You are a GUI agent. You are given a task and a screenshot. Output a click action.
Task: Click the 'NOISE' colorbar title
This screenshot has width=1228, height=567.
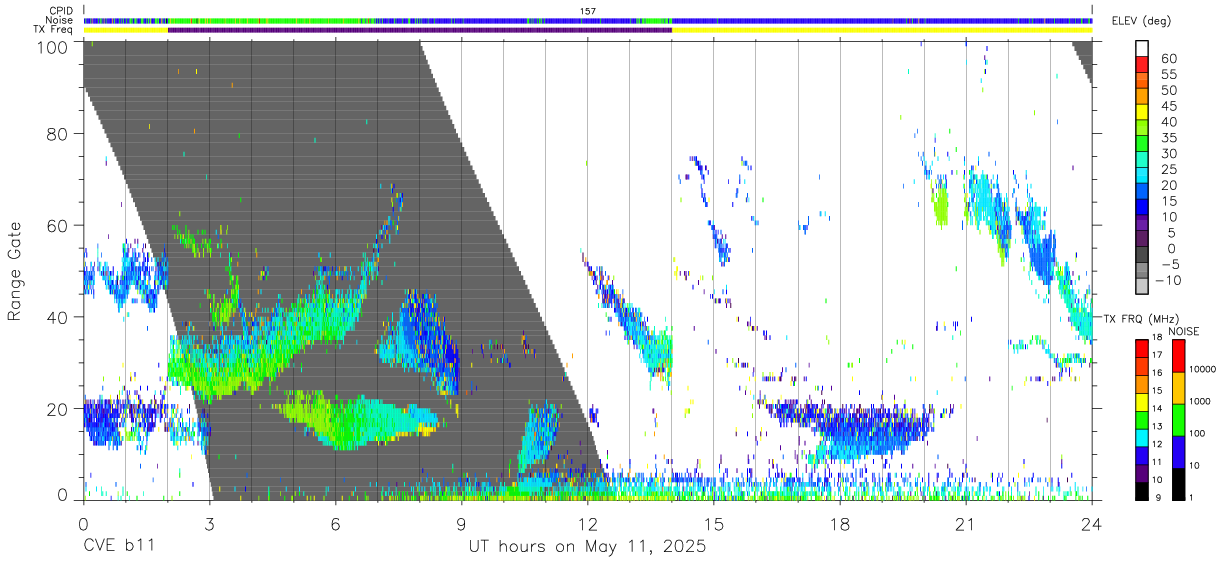click(1183, 330)
